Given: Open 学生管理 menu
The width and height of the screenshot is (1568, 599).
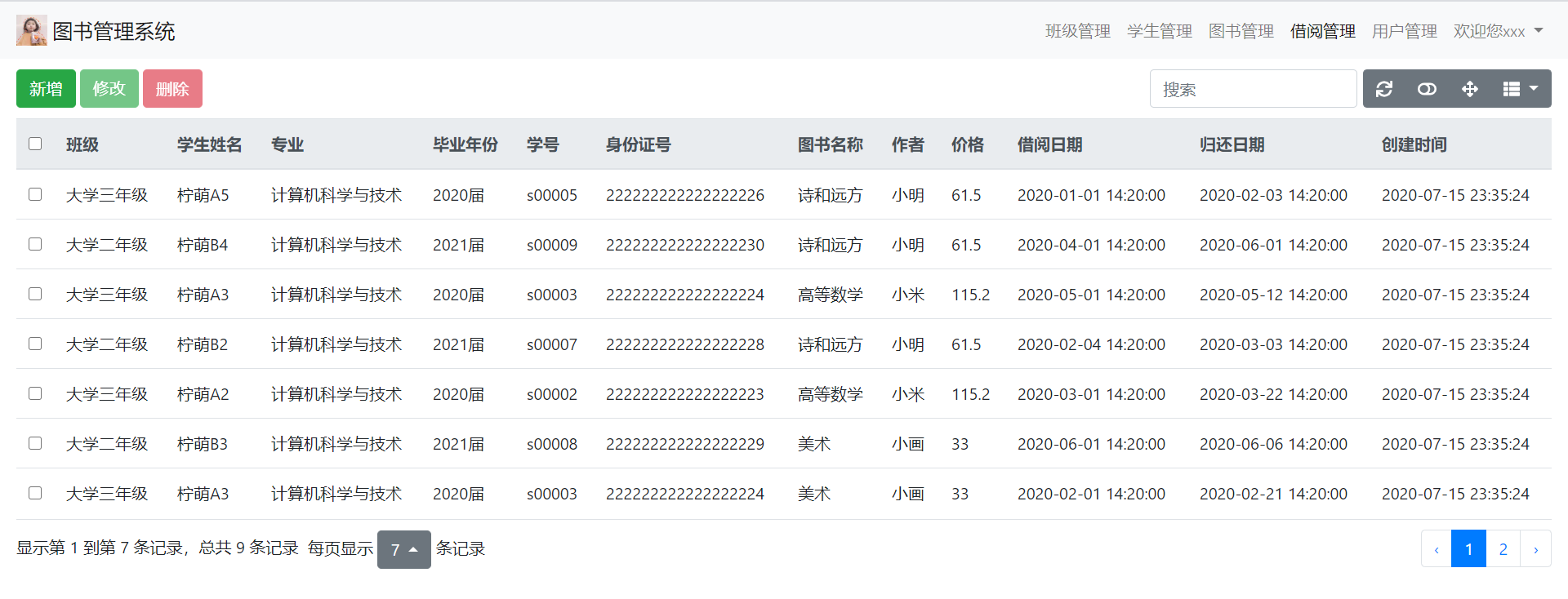Looking at the screenshot, I should pyautogui.click(x=1160, y=31).
